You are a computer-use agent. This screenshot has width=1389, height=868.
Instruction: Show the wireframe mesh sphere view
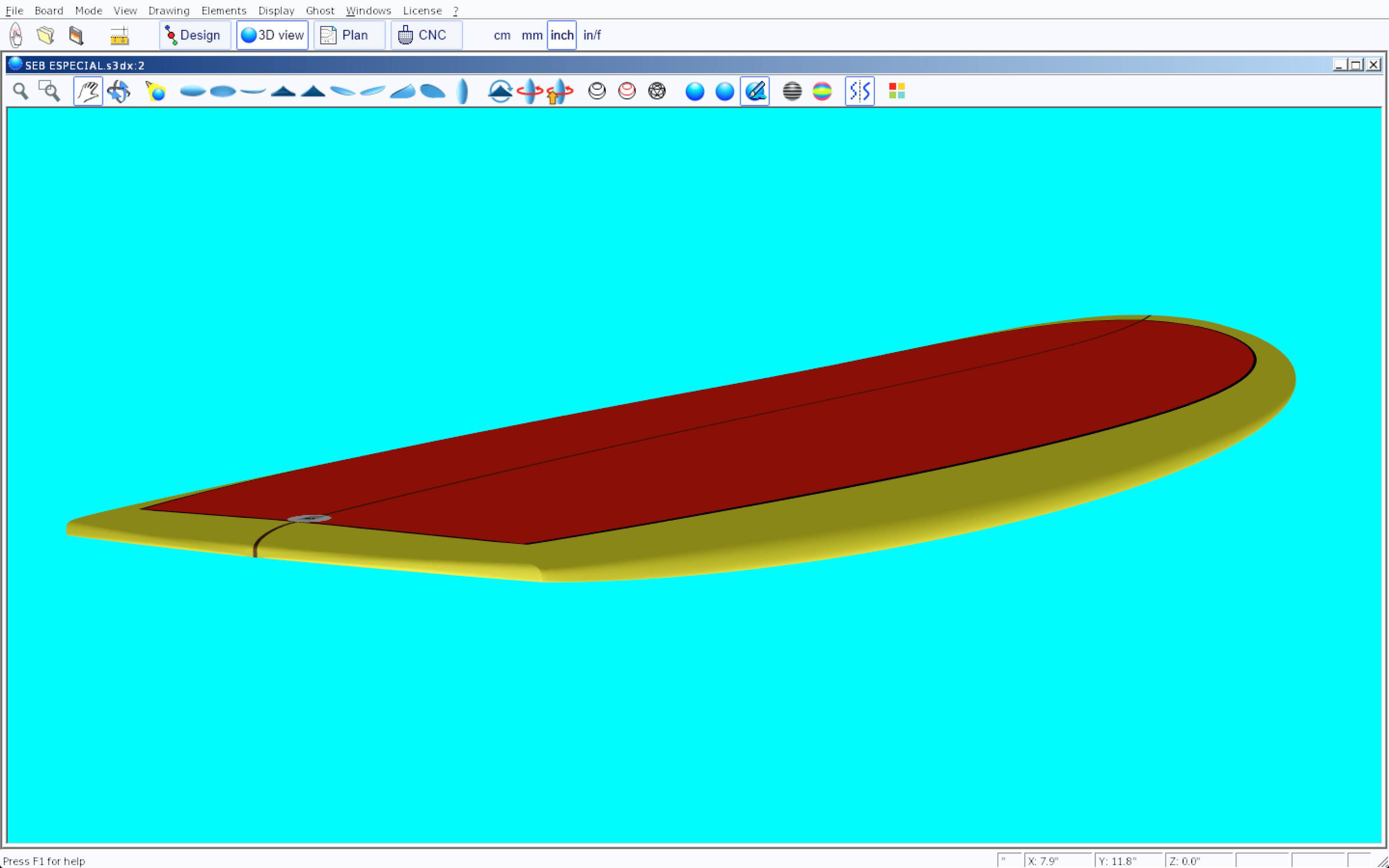(x=656, y=91)
